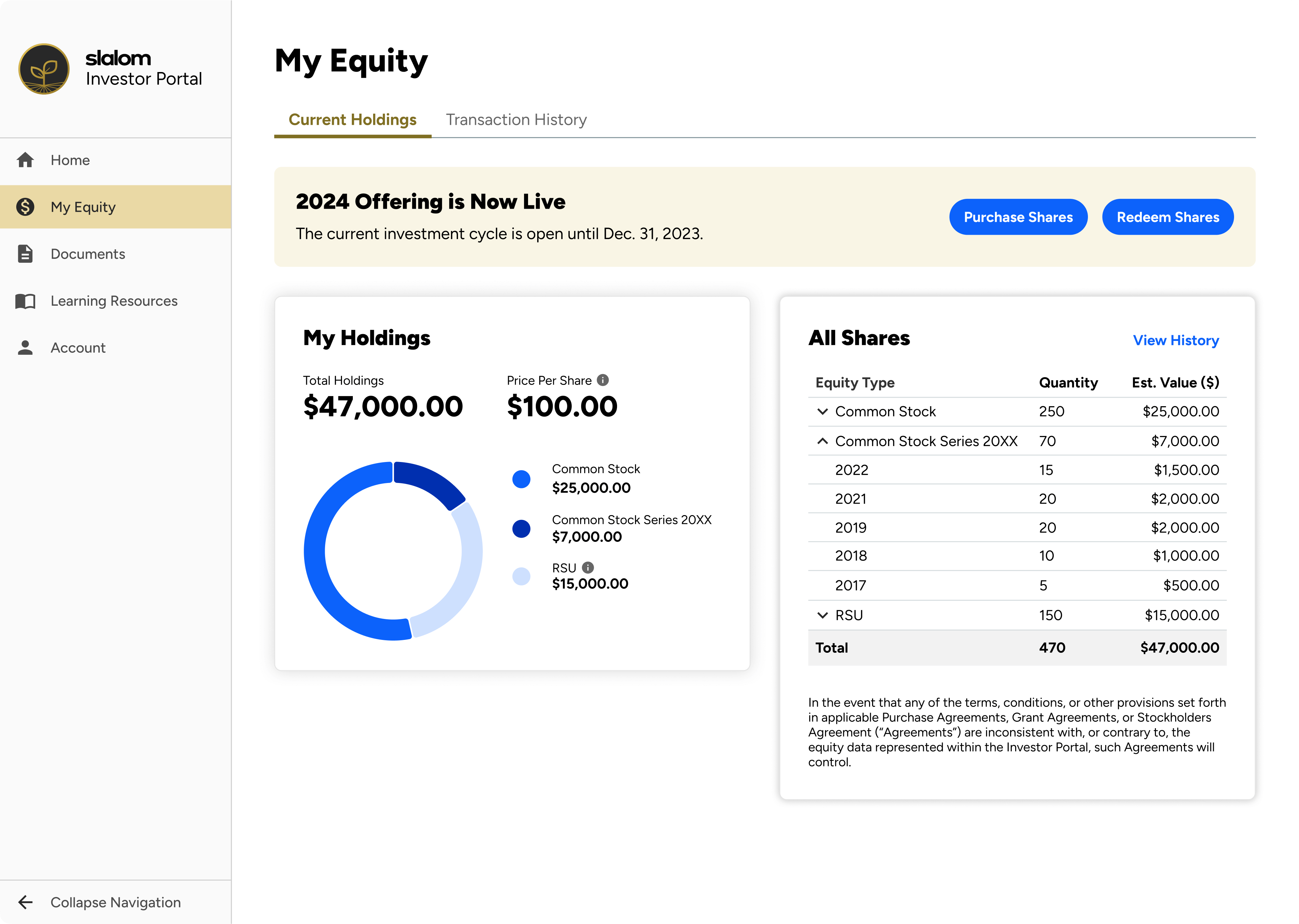Click the Home house icon
Viewport: 1299px width, 924px height.
pos(26,160)
